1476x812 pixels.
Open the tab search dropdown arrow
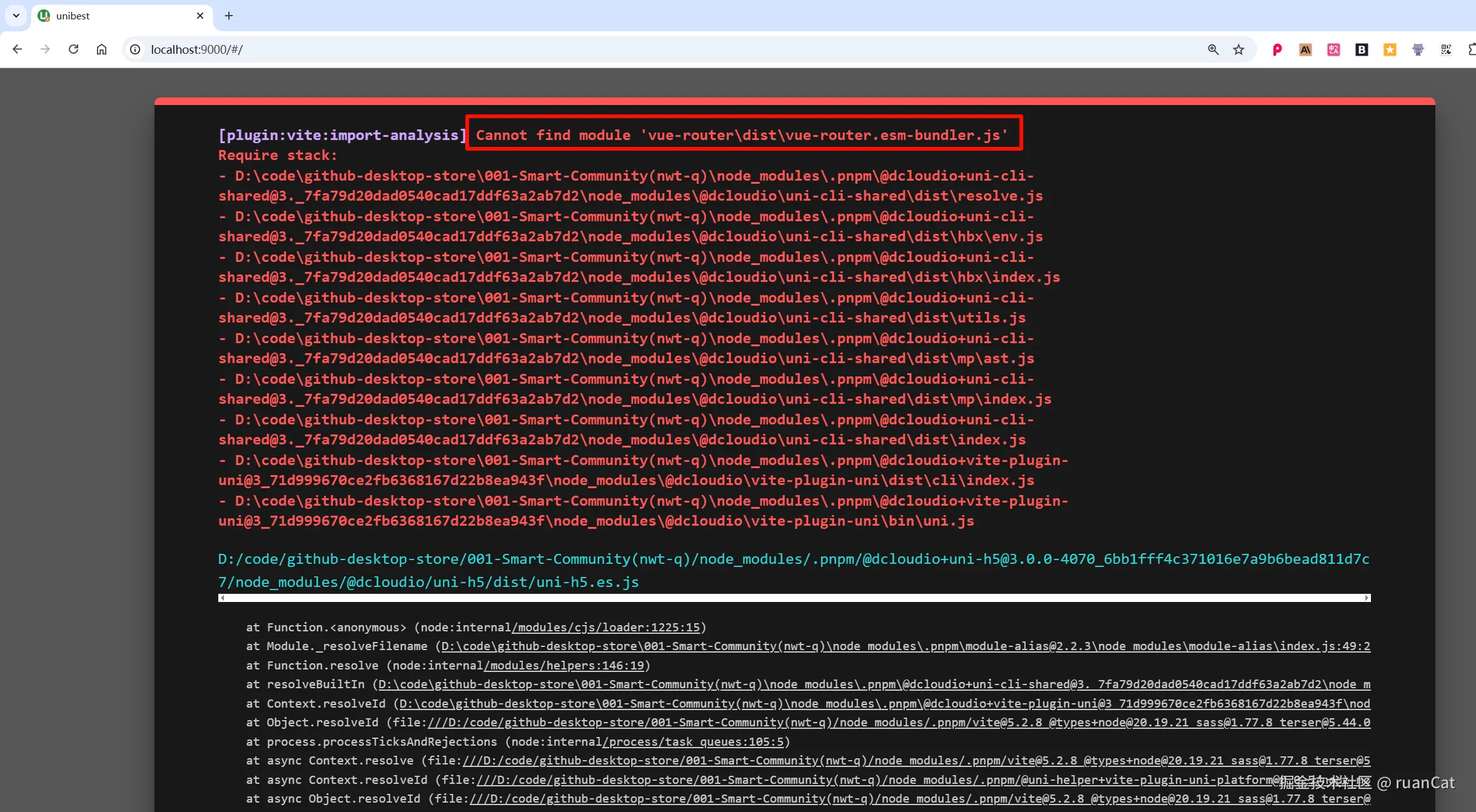click(16, 16)
